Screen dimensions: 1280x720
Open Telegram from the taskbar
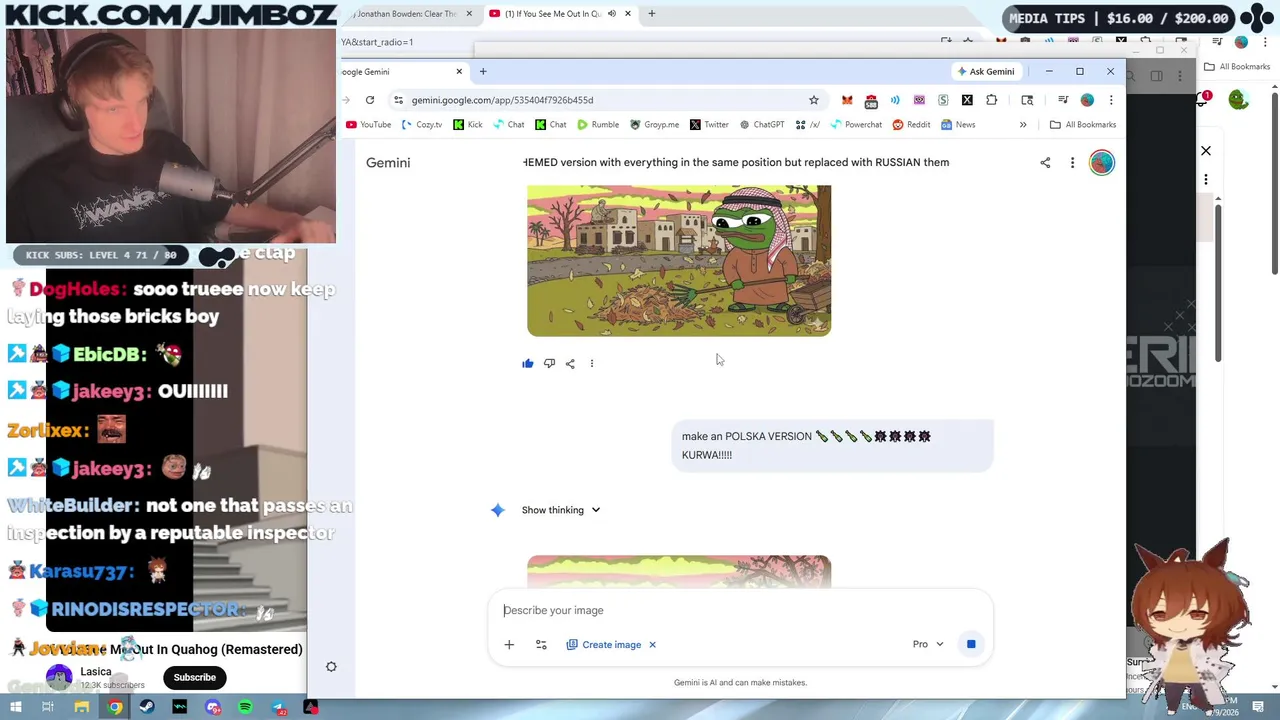(278, 707)
